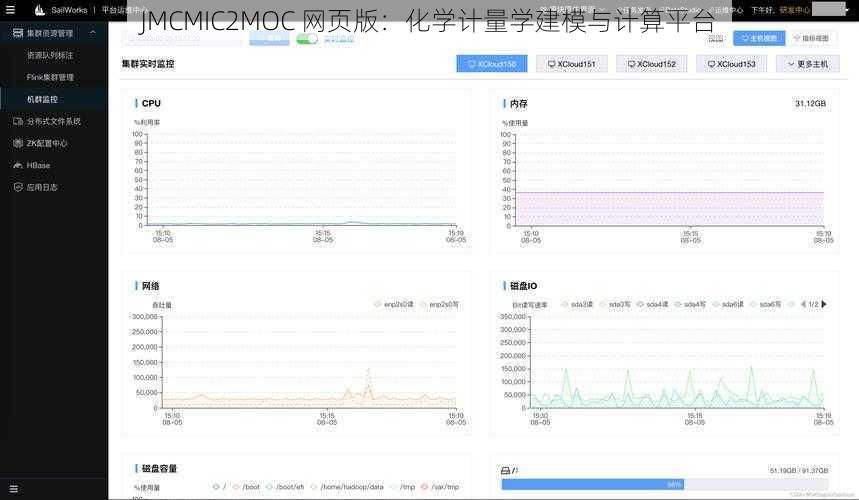This screenshot has width=859, height=500.
Task: Toggle sda3读 disk IO legend
Action: point(577,304)
